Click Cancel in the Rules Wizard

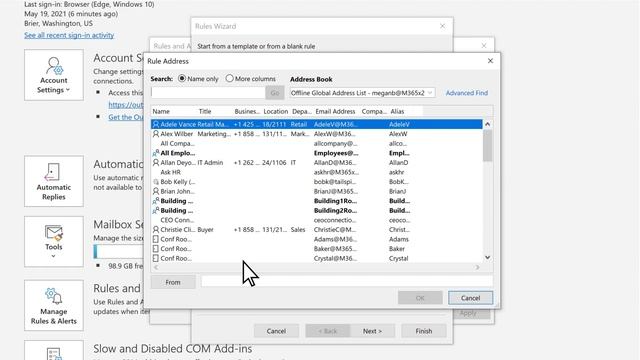coord(276,331)
